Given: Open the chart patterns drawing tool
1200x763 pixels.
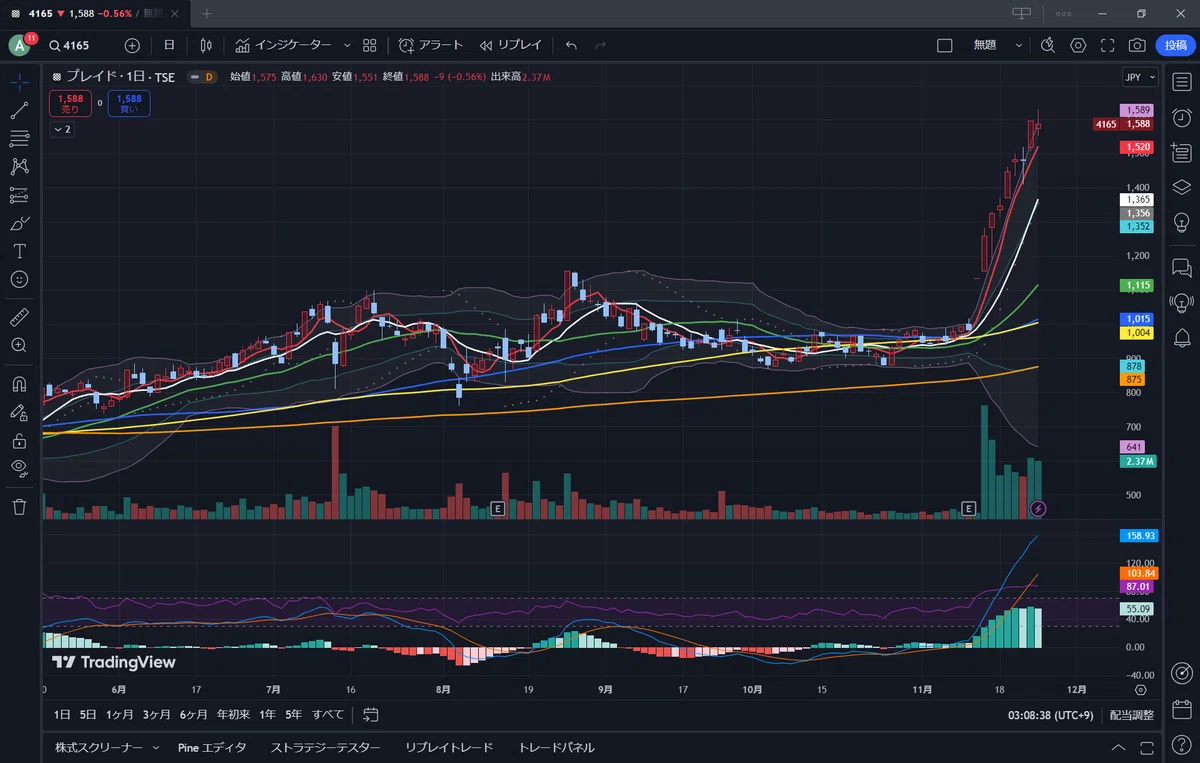Looking at the screenshot, I should (19, 166).
